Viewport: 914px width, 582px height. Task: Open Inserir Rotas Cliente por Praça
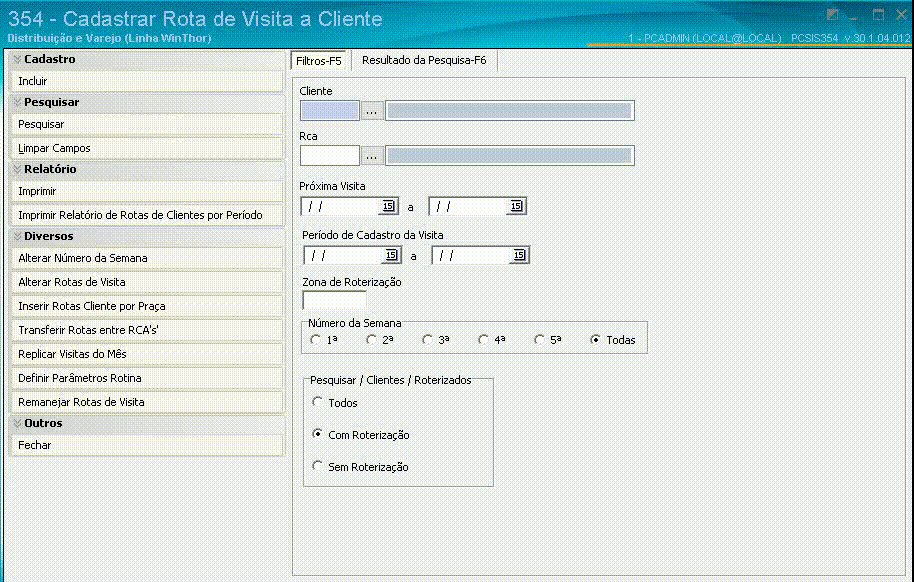(x=147, y=307)
